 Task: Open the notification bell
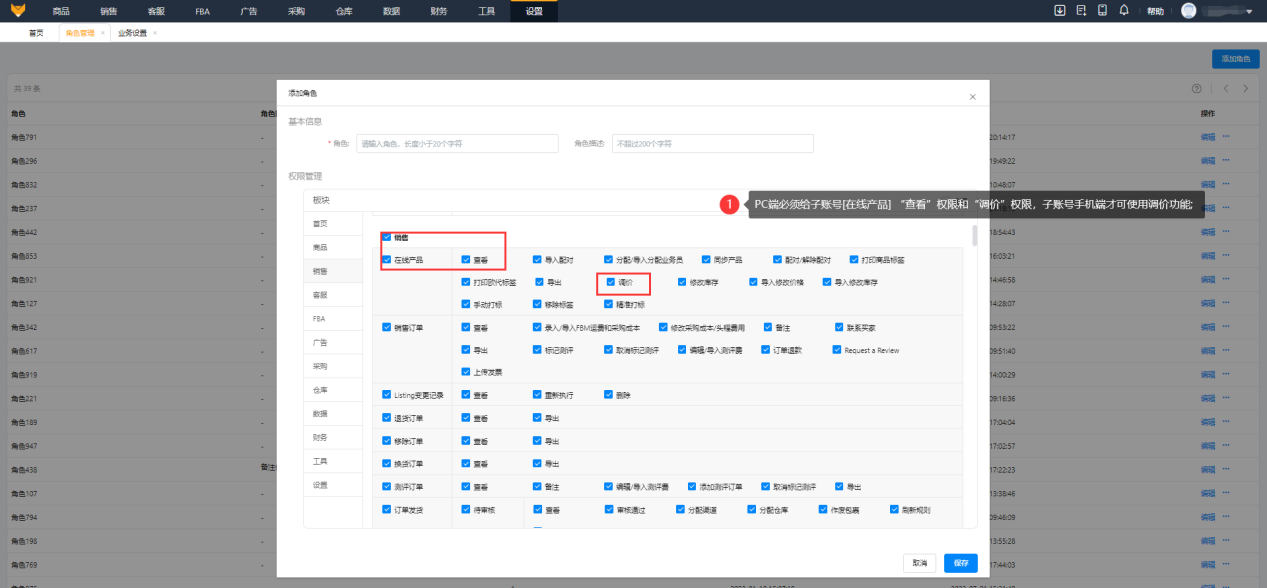1124,10
